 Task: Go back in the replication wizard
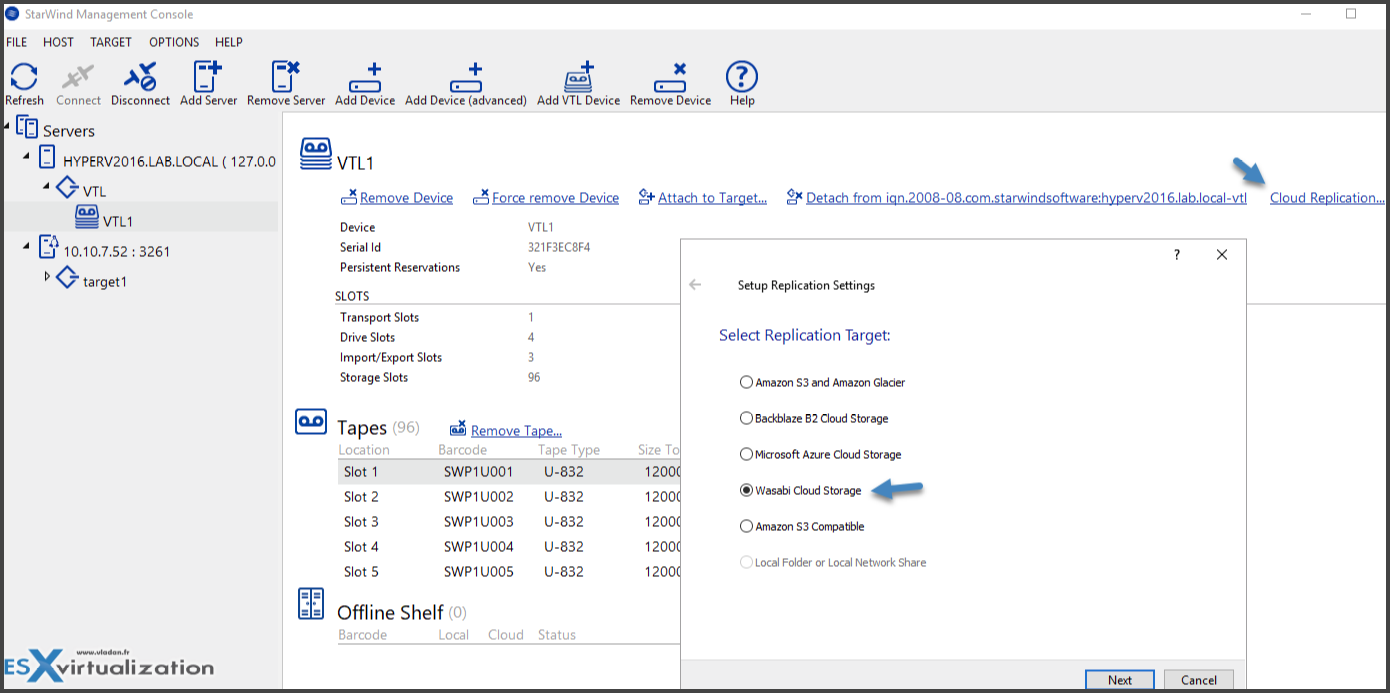[696, 285]
